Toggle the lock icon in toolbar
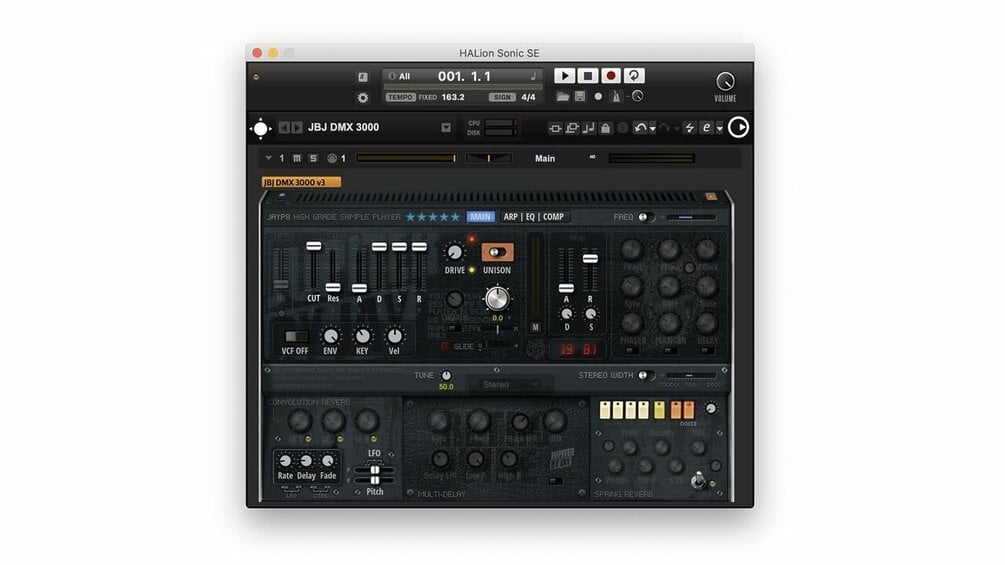1005x565 pixels. coord(605,128)
